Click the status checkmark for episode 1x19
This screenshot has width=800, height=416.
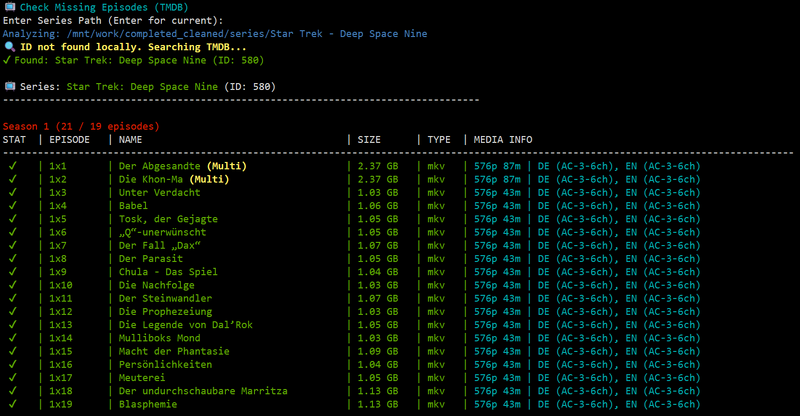click(13, 404)
